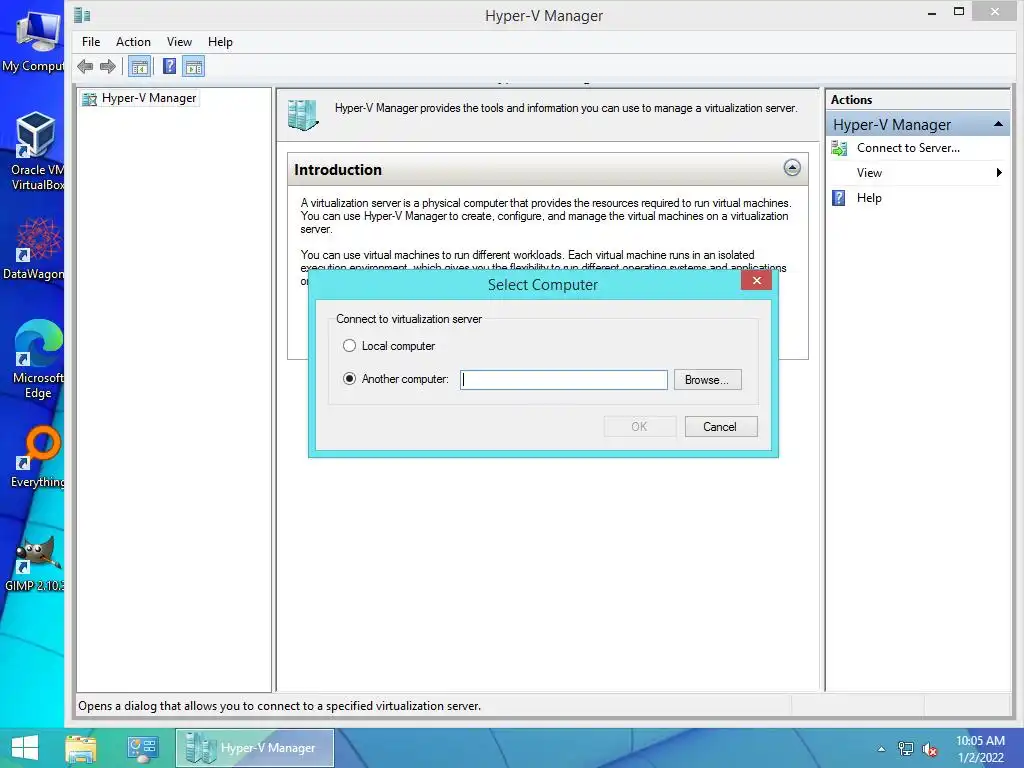The image size is (1024, 768).
Task: Click the Windows Start button
Action: pyautogui.click(x=25, y=748)
